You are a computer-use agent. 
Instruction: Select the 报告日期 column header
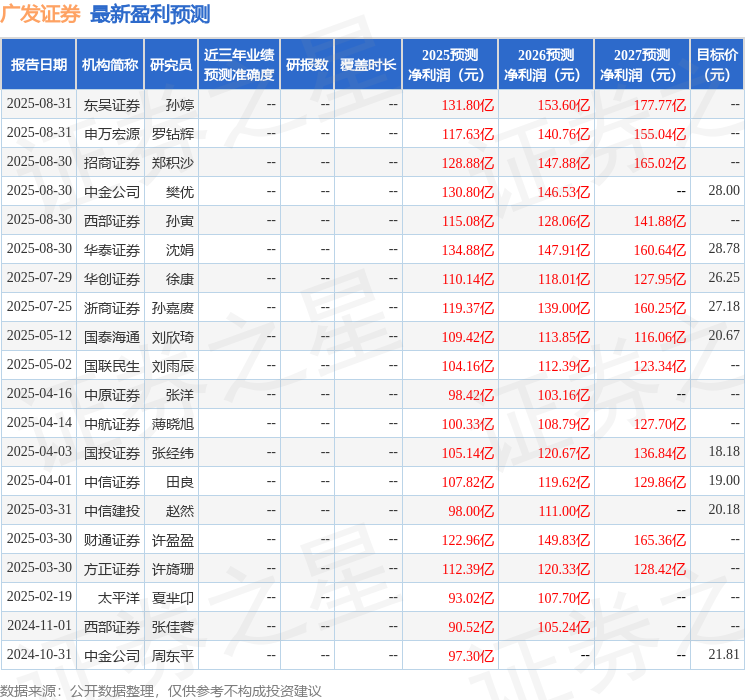point(38,65)
